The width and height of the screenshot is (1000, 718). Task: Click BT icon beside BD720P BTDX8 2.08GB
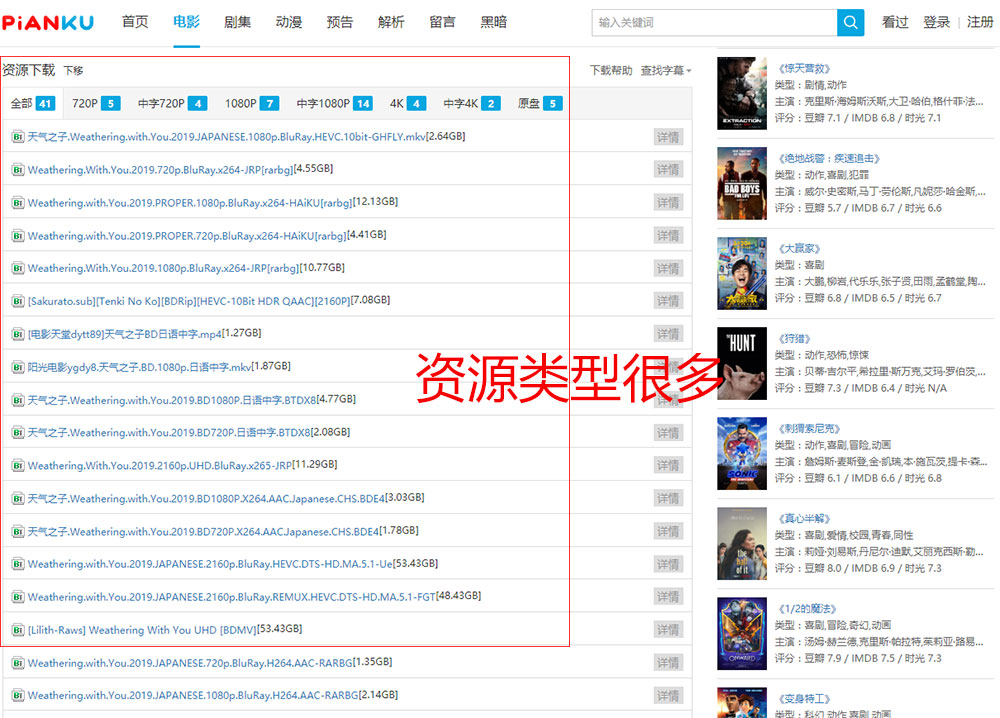18,433
